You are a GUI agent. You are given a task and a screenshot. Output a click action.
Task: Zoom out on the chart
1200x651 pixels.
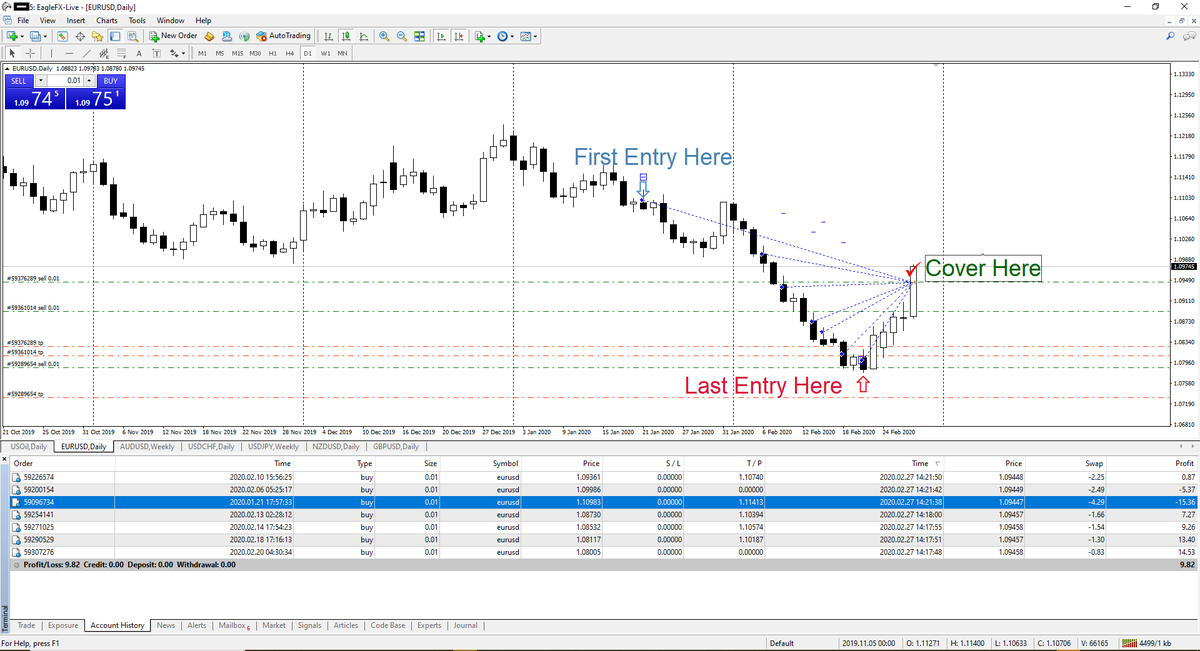401,36
